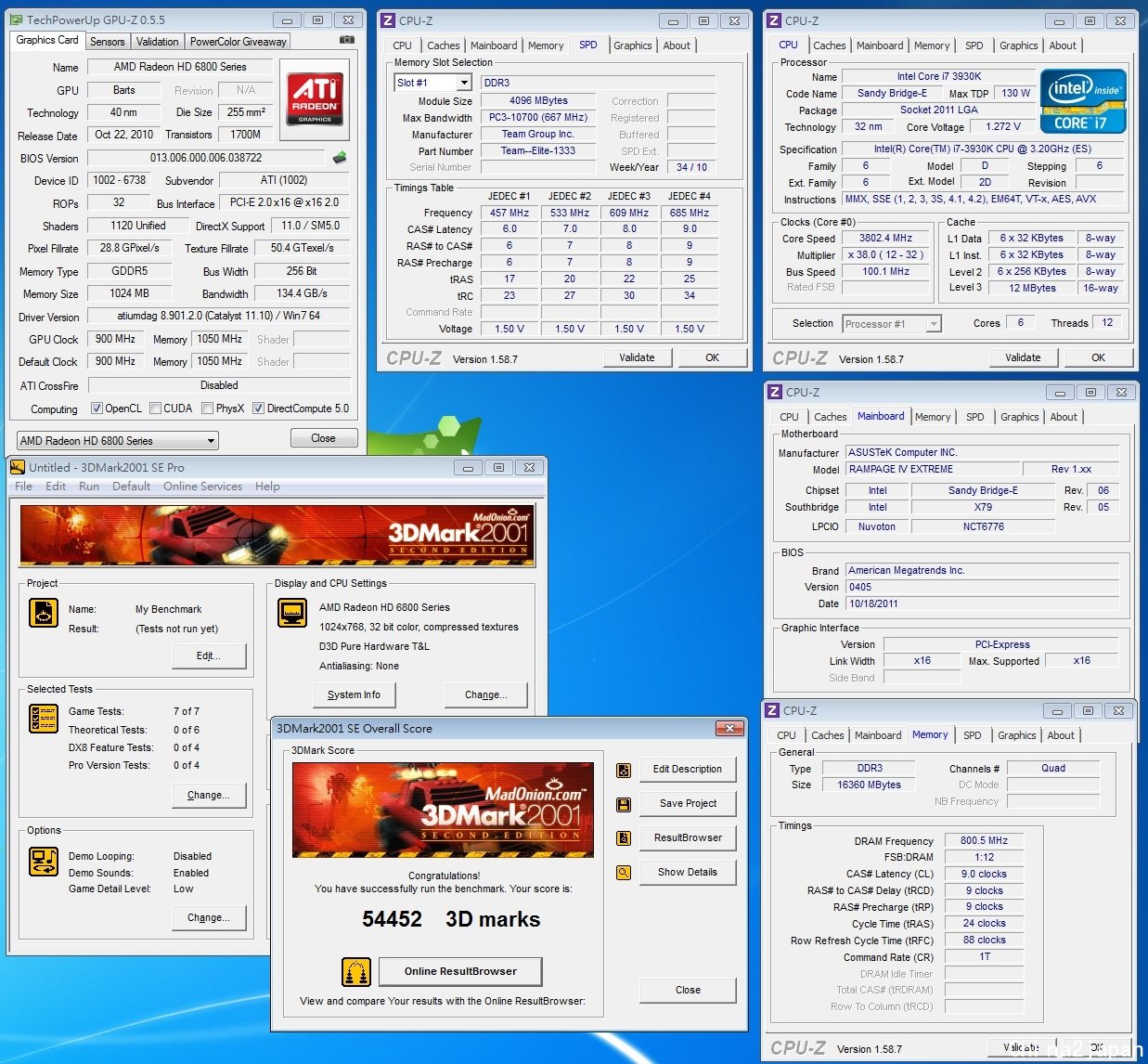Click the Part Number value Team--Elite-1333
The width and height of the screenshot is (1148, 1064).
tap(538, 150)
